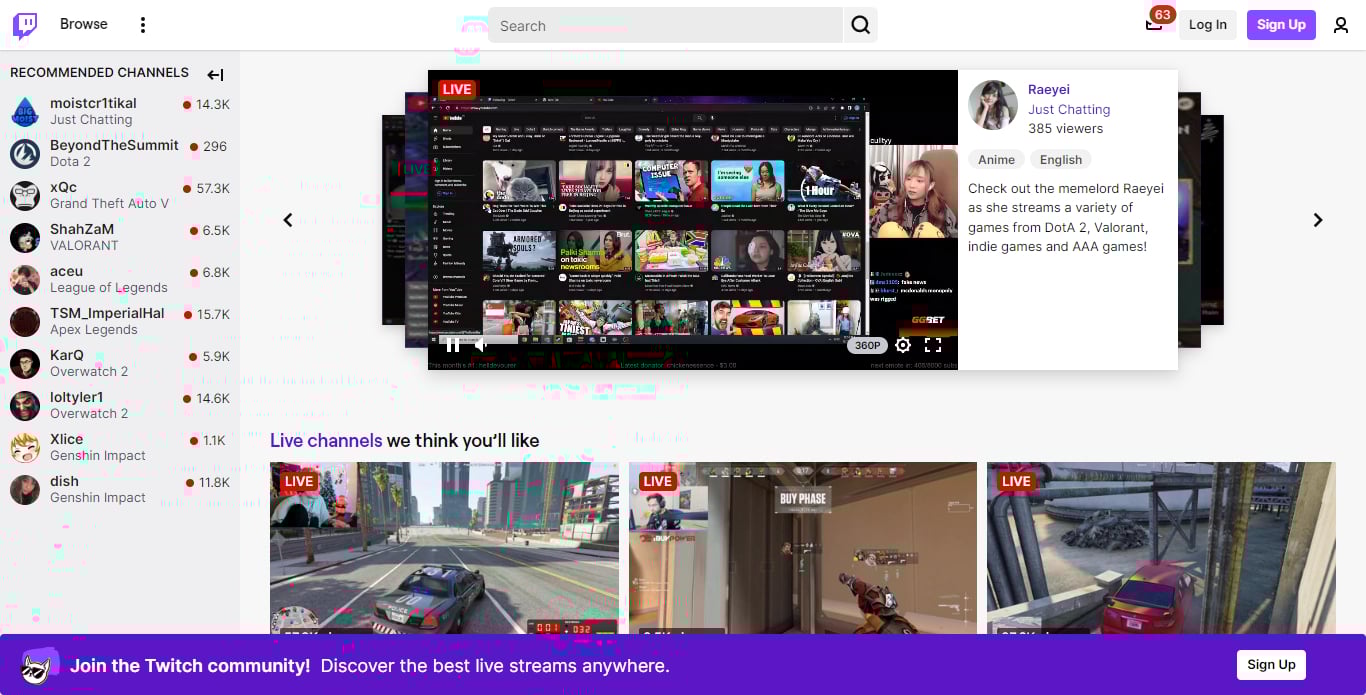This screenshot has width=1366, height=695.
Task: Click xQc channel avatar
Action: coord(25,195)
